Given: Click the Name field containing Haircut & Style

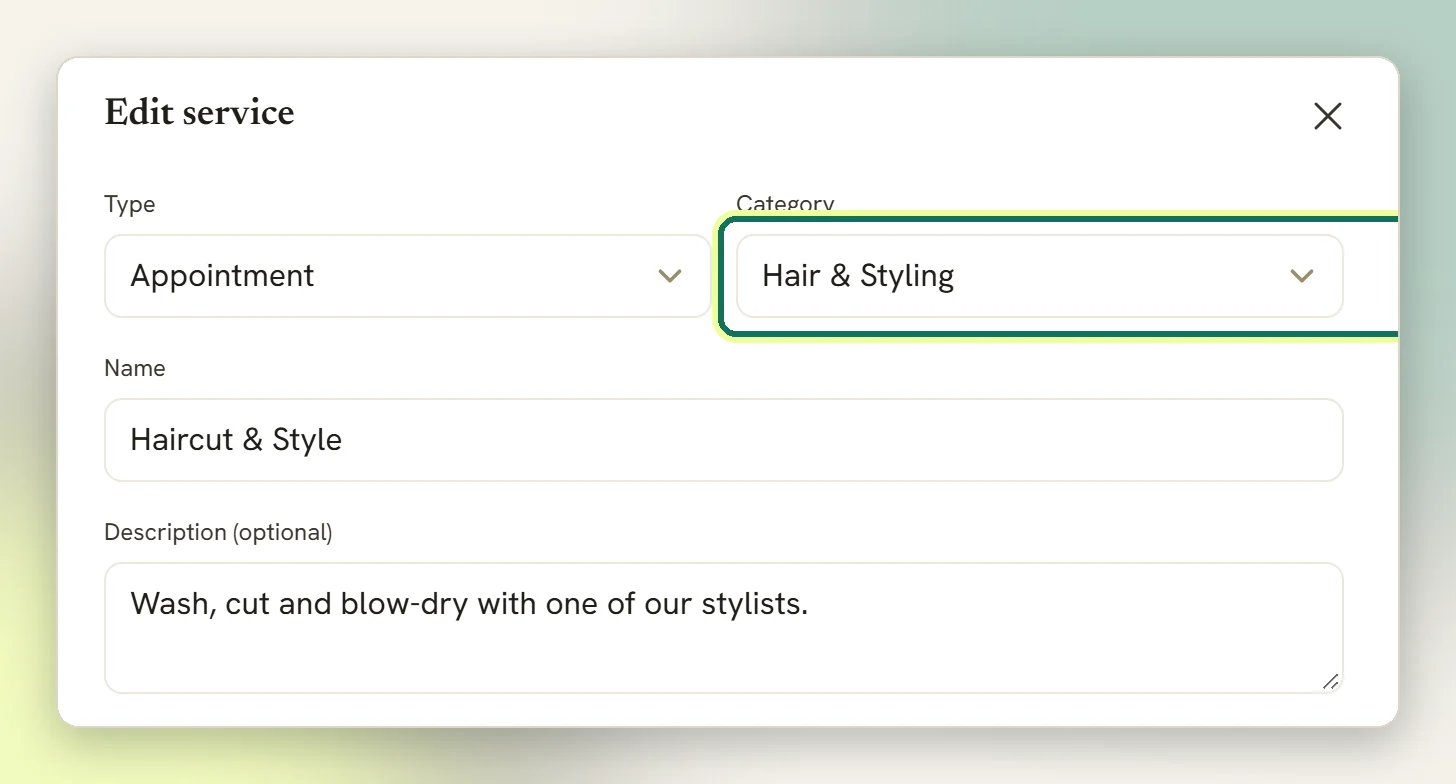Looking at the screenshot, I should (724, 440).
